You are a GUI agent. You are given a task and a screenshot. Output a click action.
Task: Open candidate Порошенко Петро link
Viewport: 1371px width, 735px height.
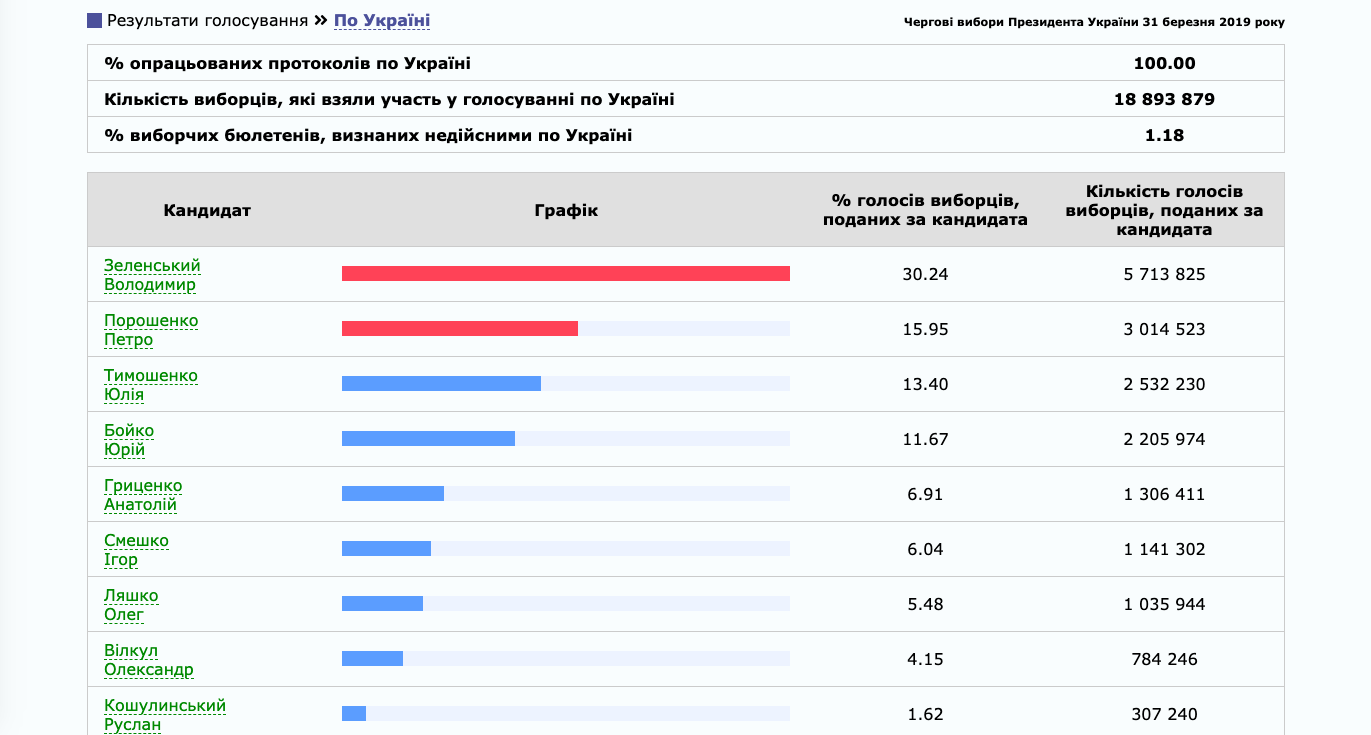click(x=151, y=330)
